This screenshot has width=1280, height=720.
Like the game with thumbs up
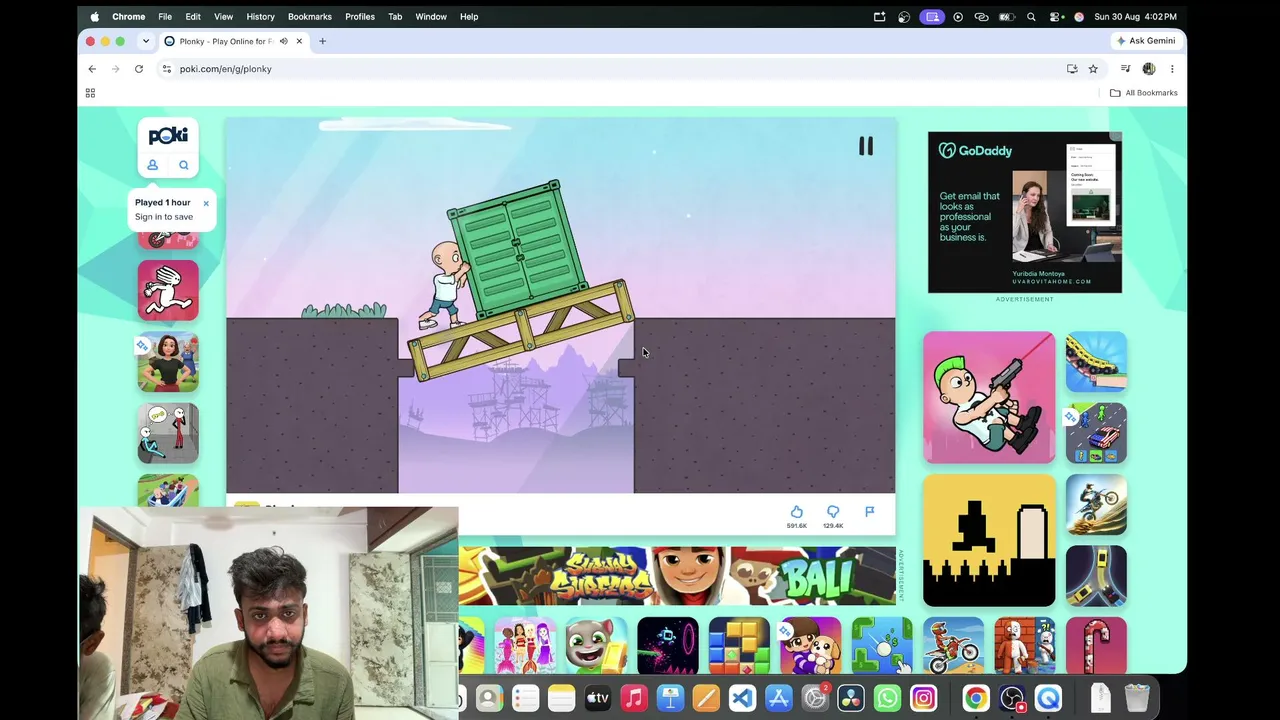click(x=796, y=512)
